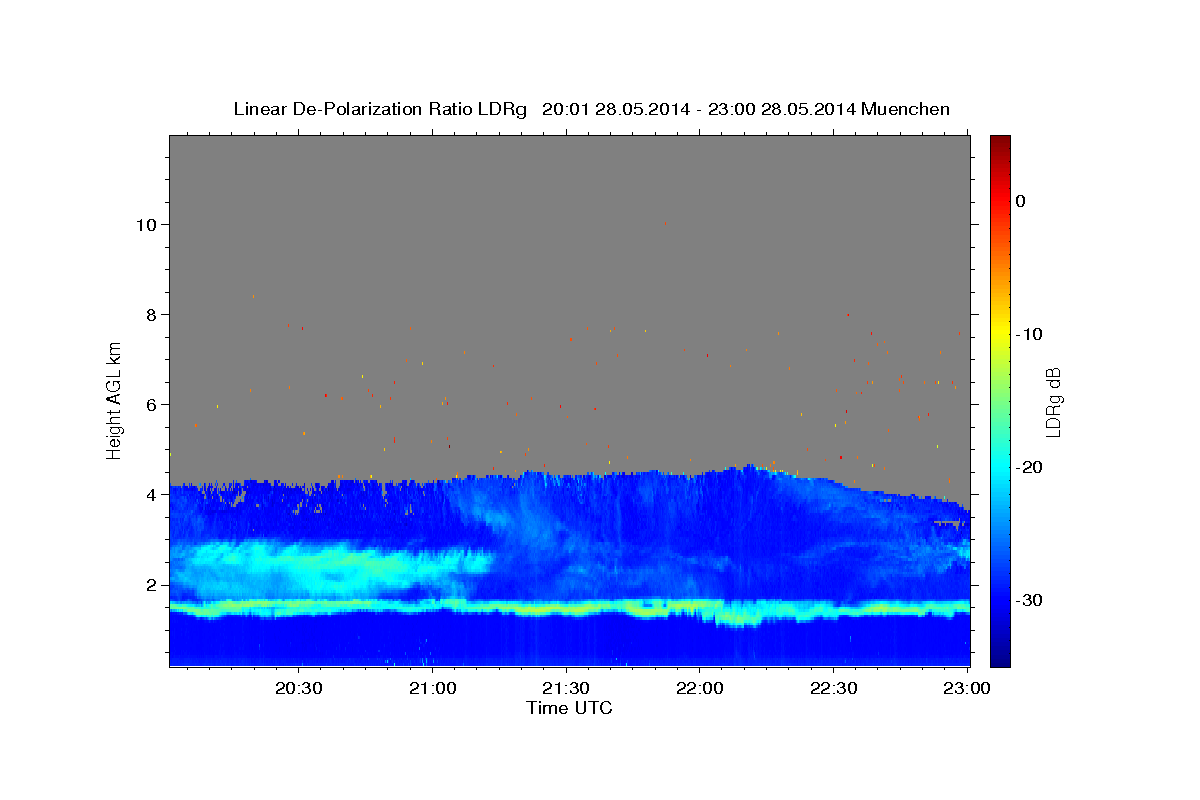This screenshot has height=800, width=1200.
Task: Click the grey no-data area above 10 km
Action: [570, 178]
